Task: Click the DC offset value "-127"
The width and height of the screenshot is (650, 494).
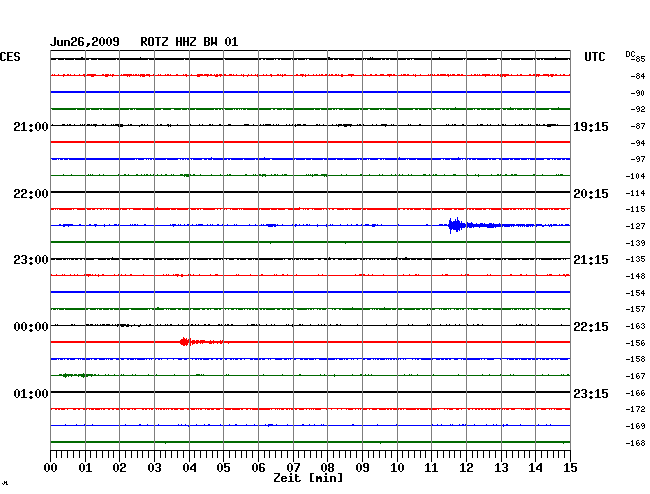Action: click(635, 226)
